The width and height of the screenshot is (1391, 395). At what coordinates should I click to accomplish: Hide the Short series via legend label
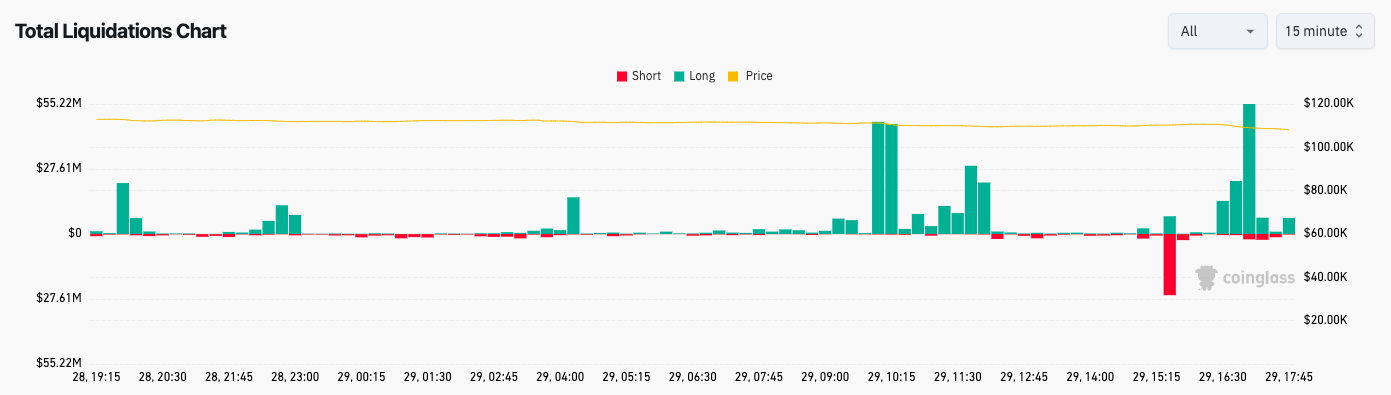coord(646,76)
